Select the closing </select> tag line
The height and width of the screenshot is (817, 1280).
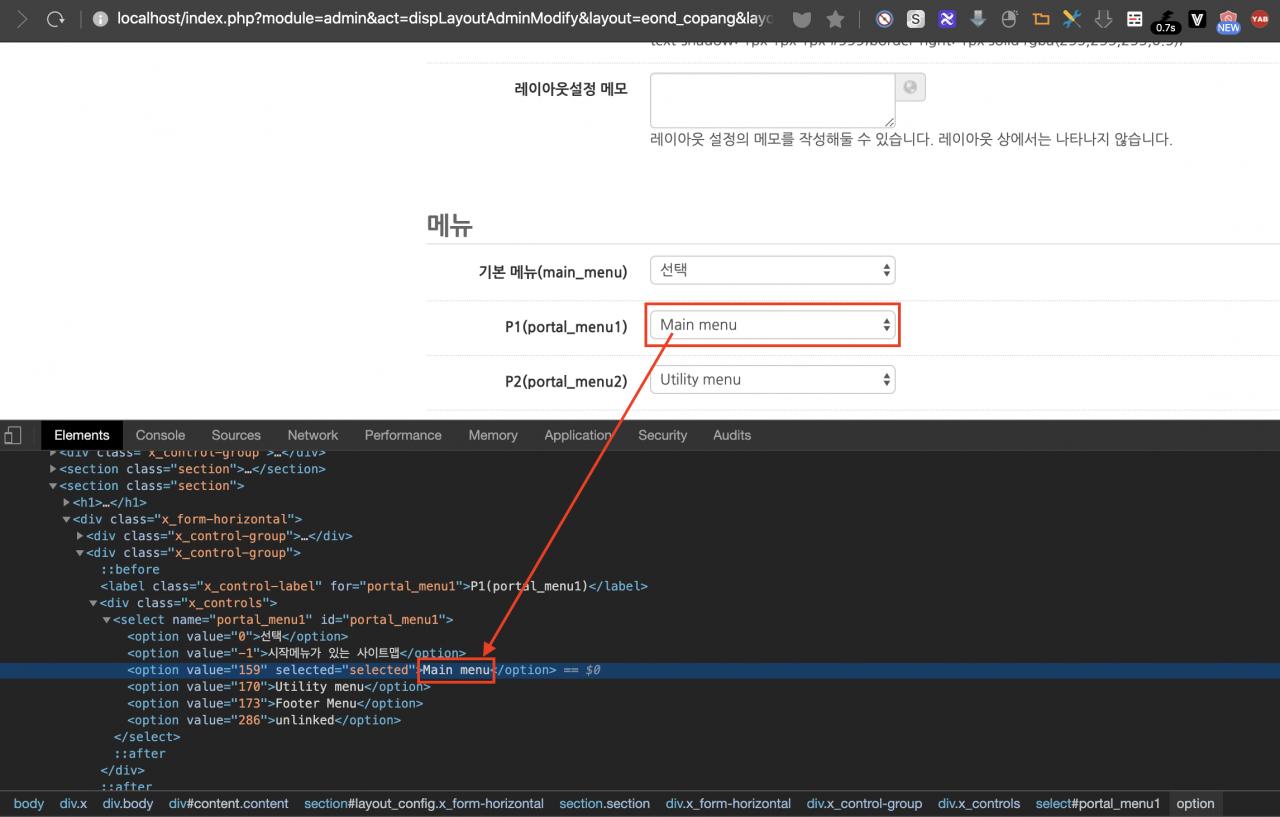pyautogui.click(x=146, y=737)
